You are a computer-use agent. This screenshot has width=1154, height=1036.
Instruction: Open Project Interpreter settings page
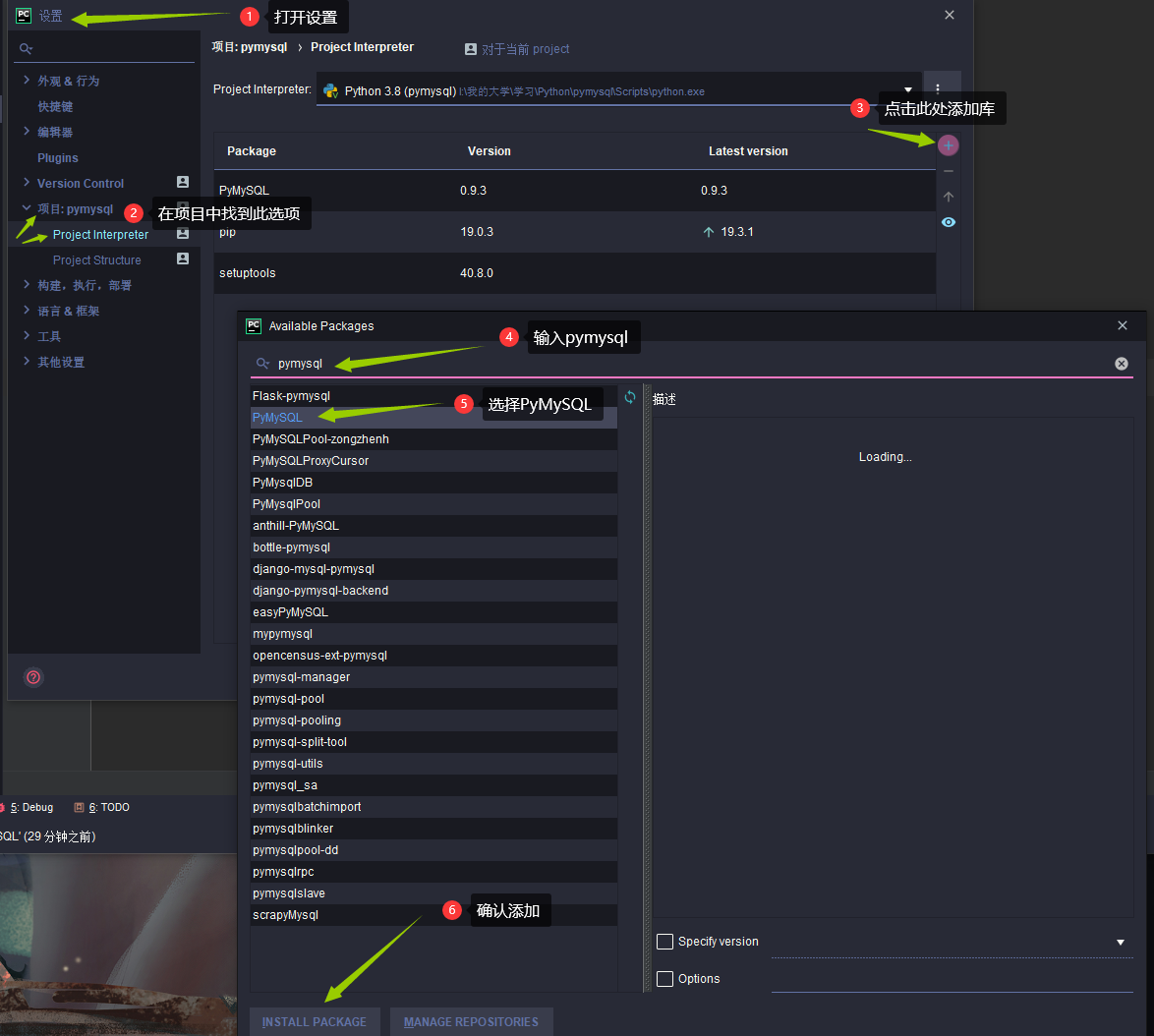tap(100, 234)
